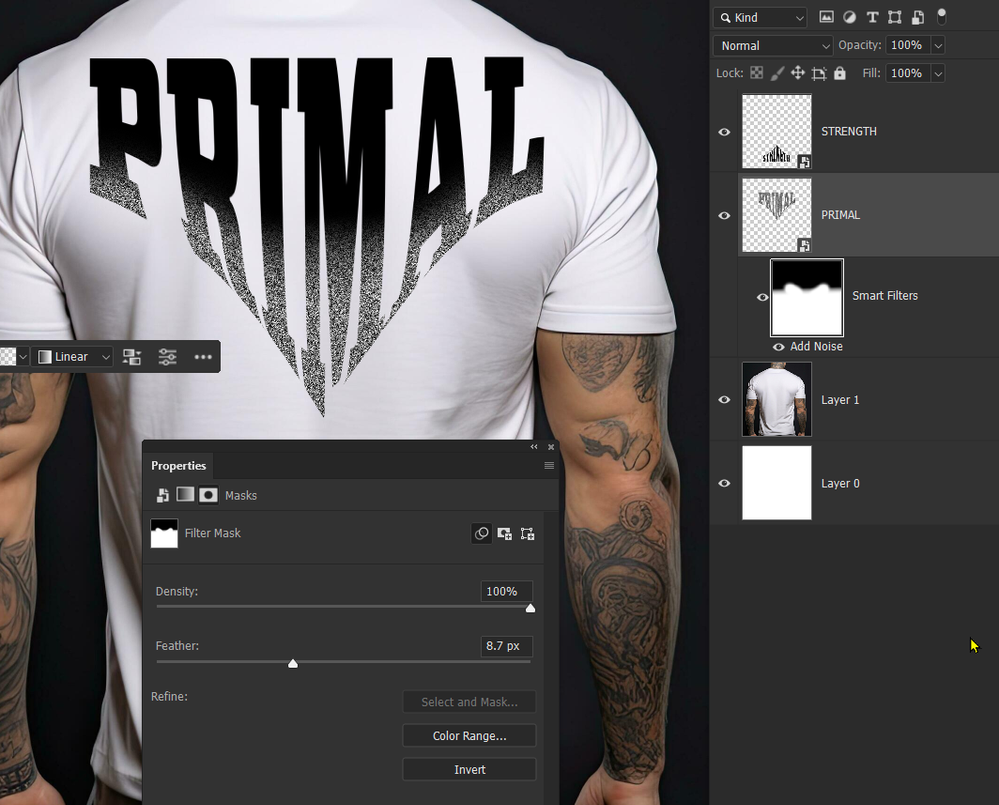Hide the Smart Filters effects
The image size is (999, 805).
pos(762,297)
